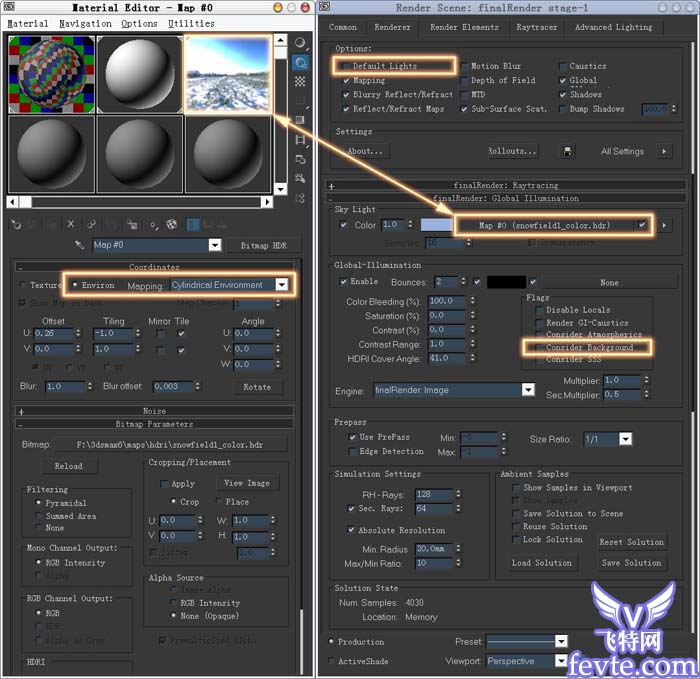Open the Cylindrical Environment mapping dropdown

[281, 285]
